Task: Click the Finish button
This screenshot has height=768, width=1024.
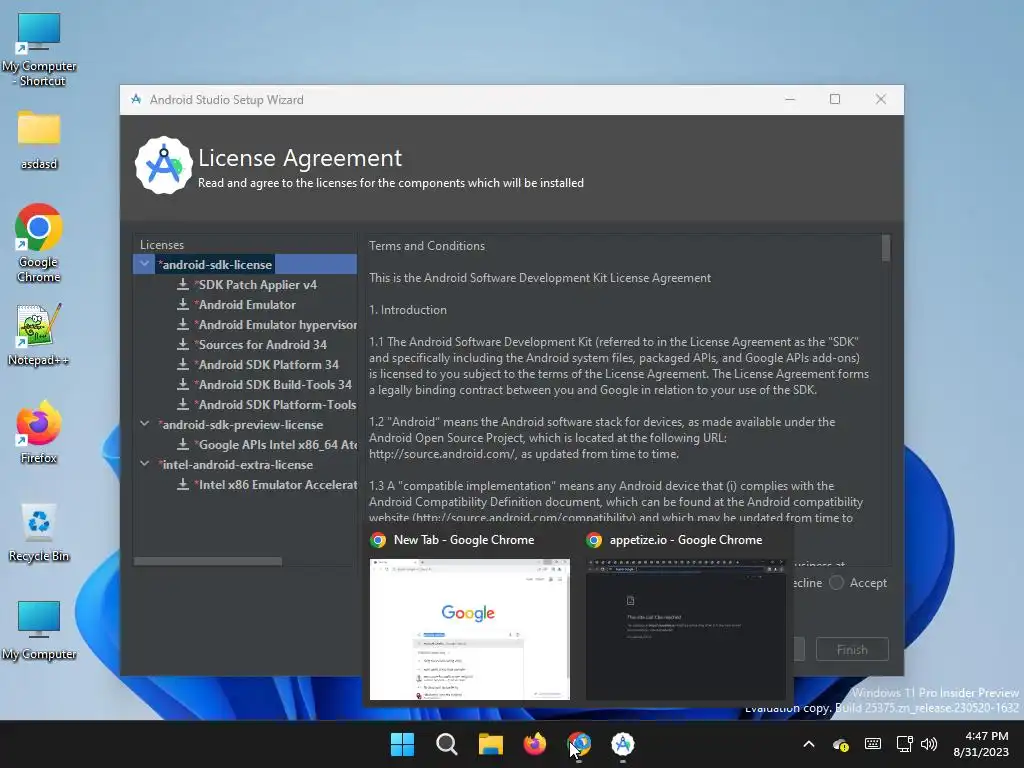Action: [852, 649]
